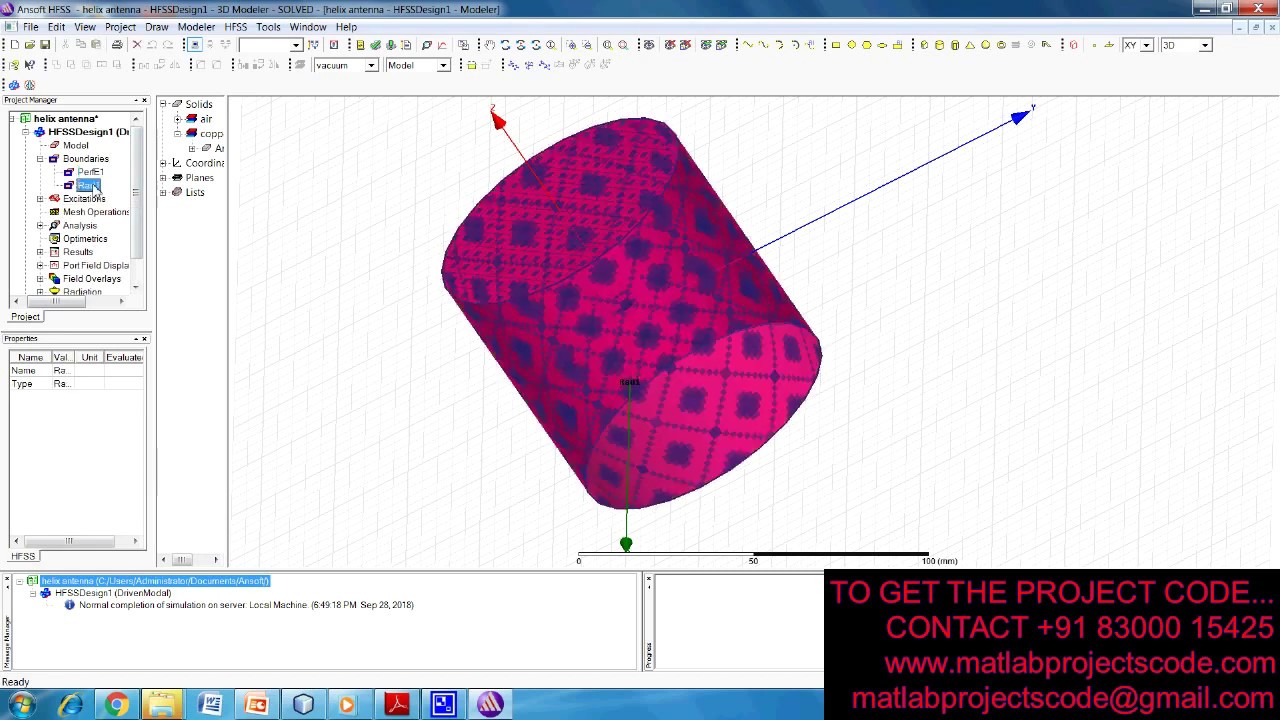Open the Draw menu
The height and width of the screenshot is (720, 1280).
[x=156, y=27]
